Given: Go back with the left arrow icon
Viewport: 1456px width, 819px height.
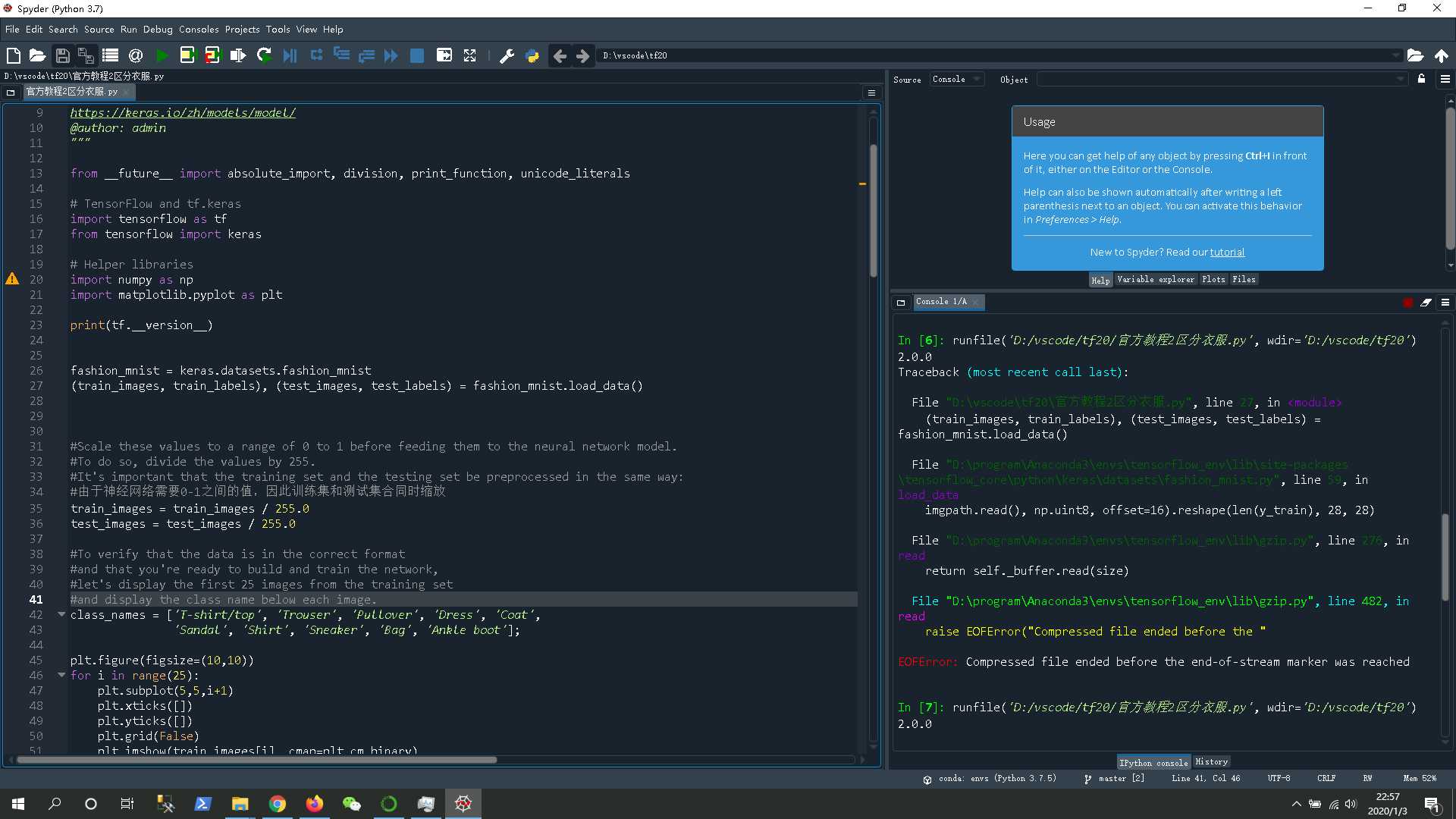Looking at the screenshot, I should (x=560, y=55).
